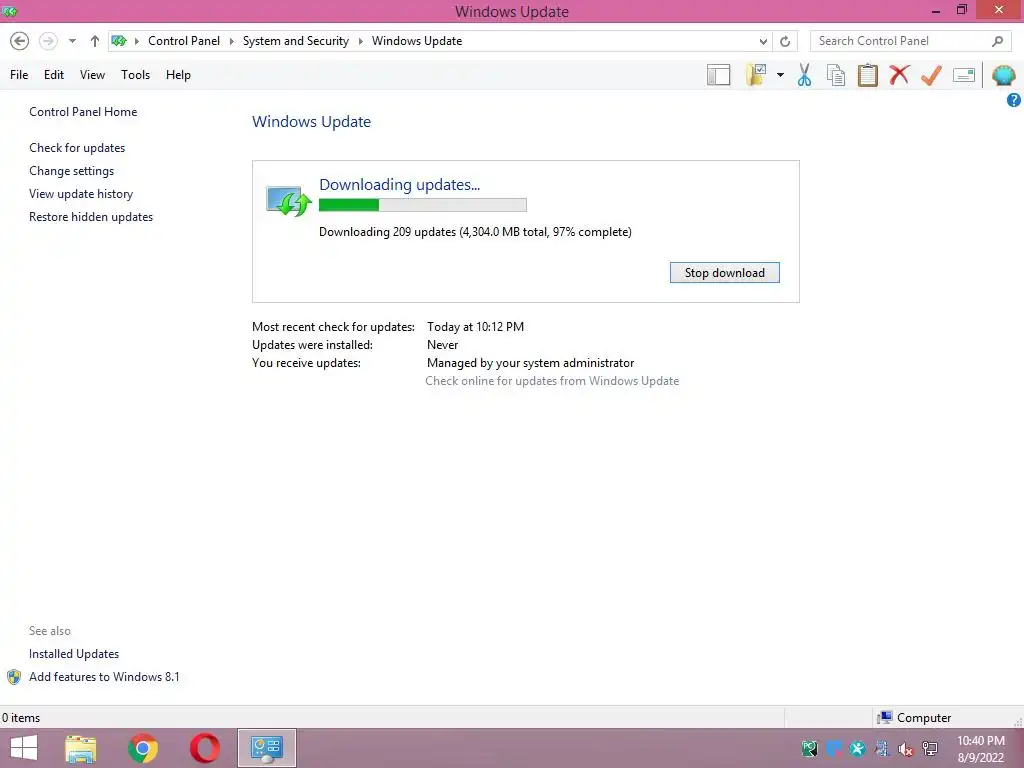The width and height of the screenshot is (1024, 768).
Task: Click 'Managed by your system administrator' text
Action: (530, 363)
